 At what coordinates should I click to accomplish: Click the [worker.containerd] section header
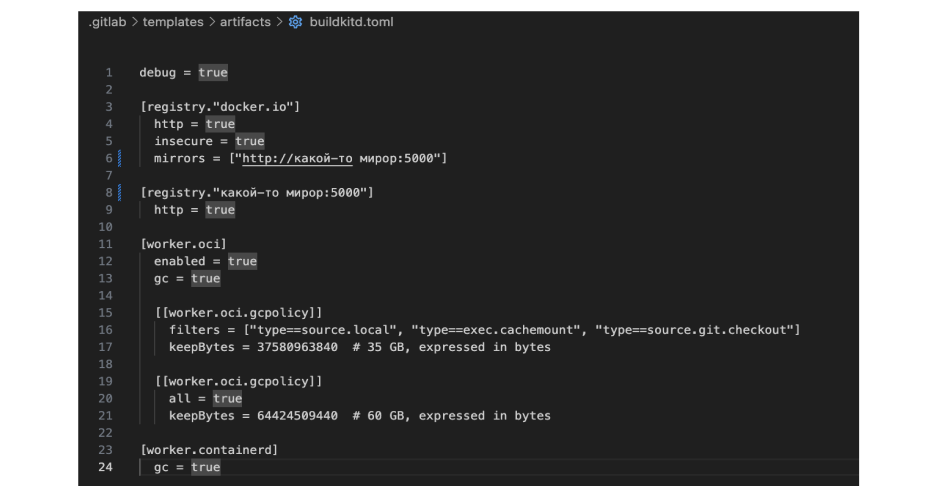coord(209,450)
